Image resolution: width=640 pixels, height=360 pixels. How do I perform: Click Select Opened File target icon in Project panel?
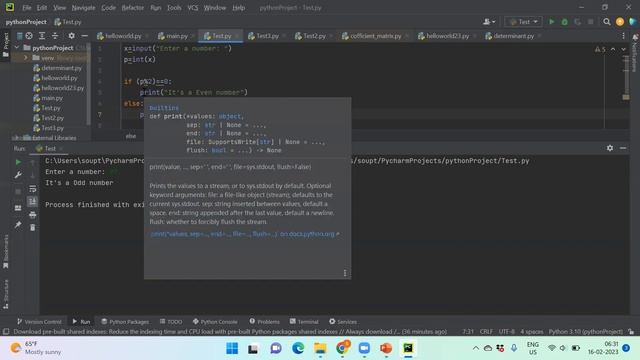[29, 36]
